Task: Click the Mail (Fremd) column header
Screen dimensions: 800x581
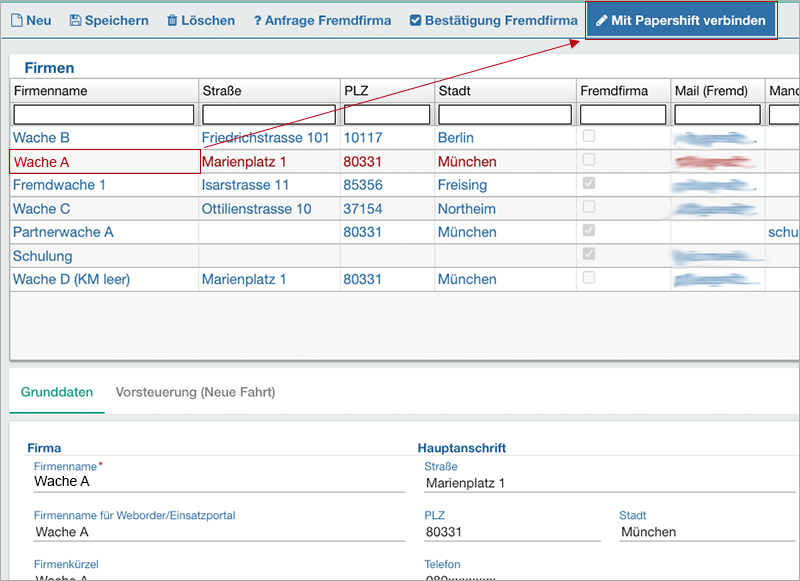Action: [717, 91]
